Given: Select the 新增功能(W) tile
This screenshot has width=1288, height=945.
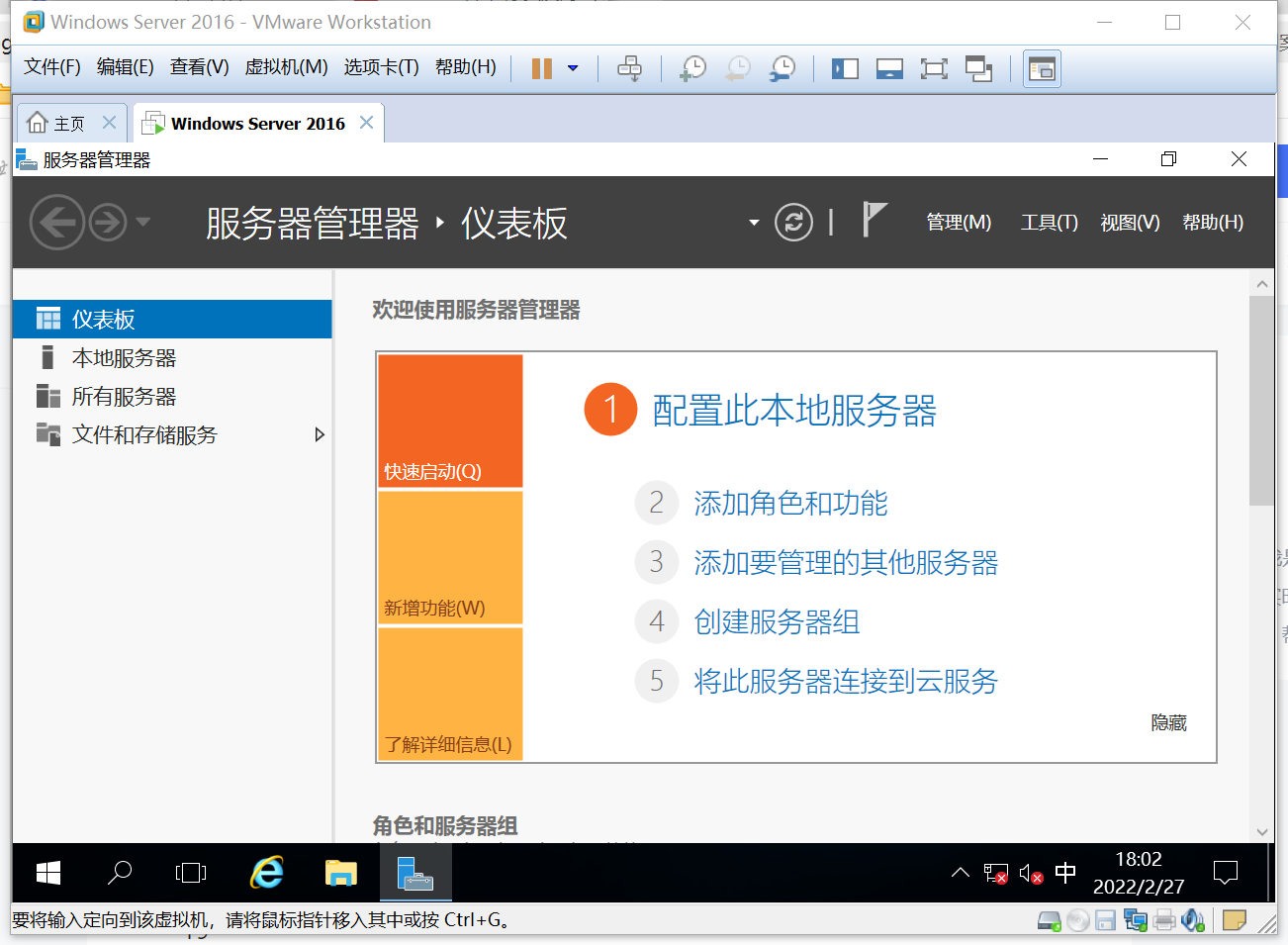Looking at the screenshot, I should 450,557.
